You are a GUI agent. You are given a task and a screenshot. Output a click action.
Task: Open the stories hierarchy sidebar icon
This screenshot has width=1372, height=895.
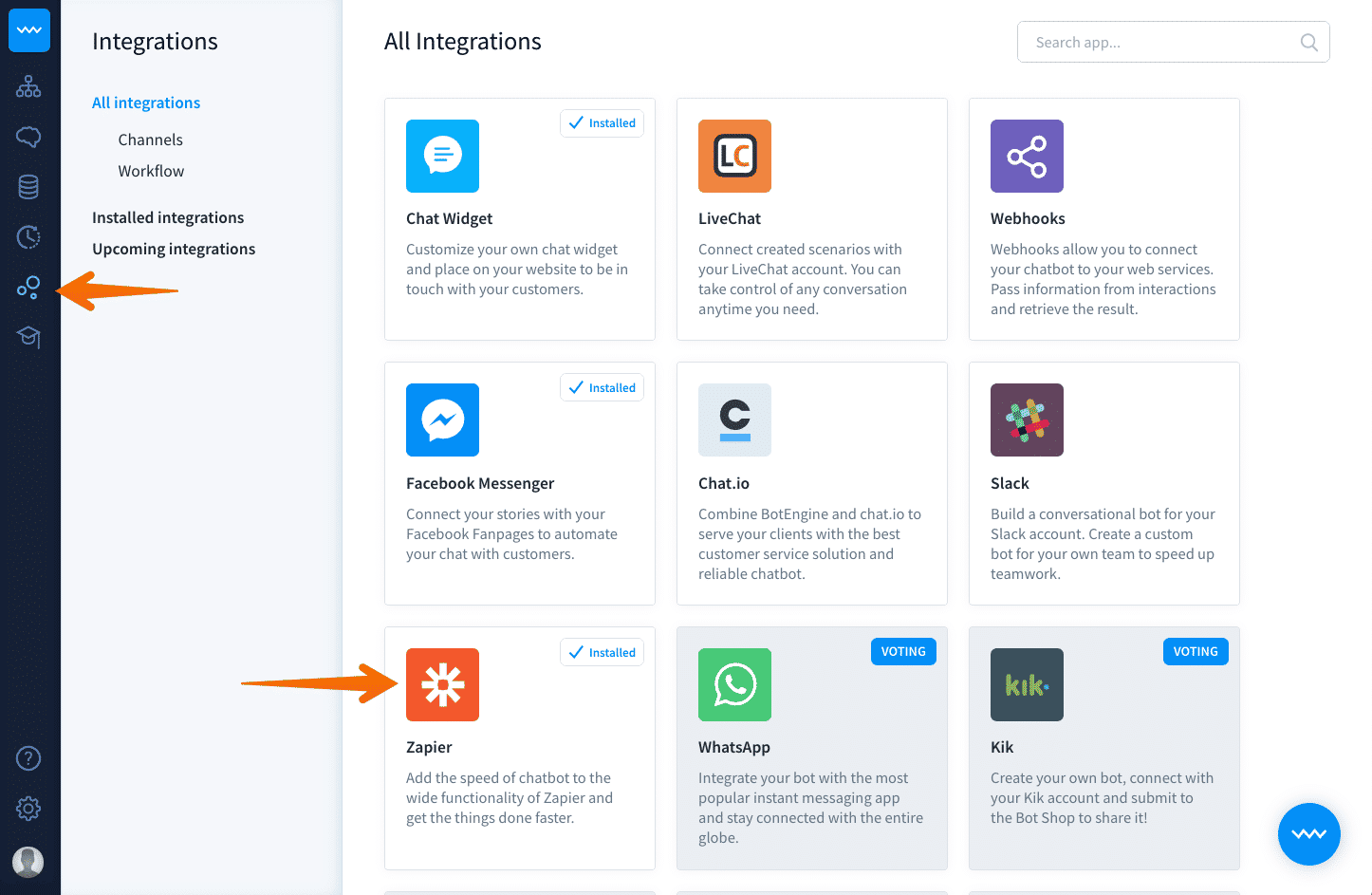pos(28,86)
